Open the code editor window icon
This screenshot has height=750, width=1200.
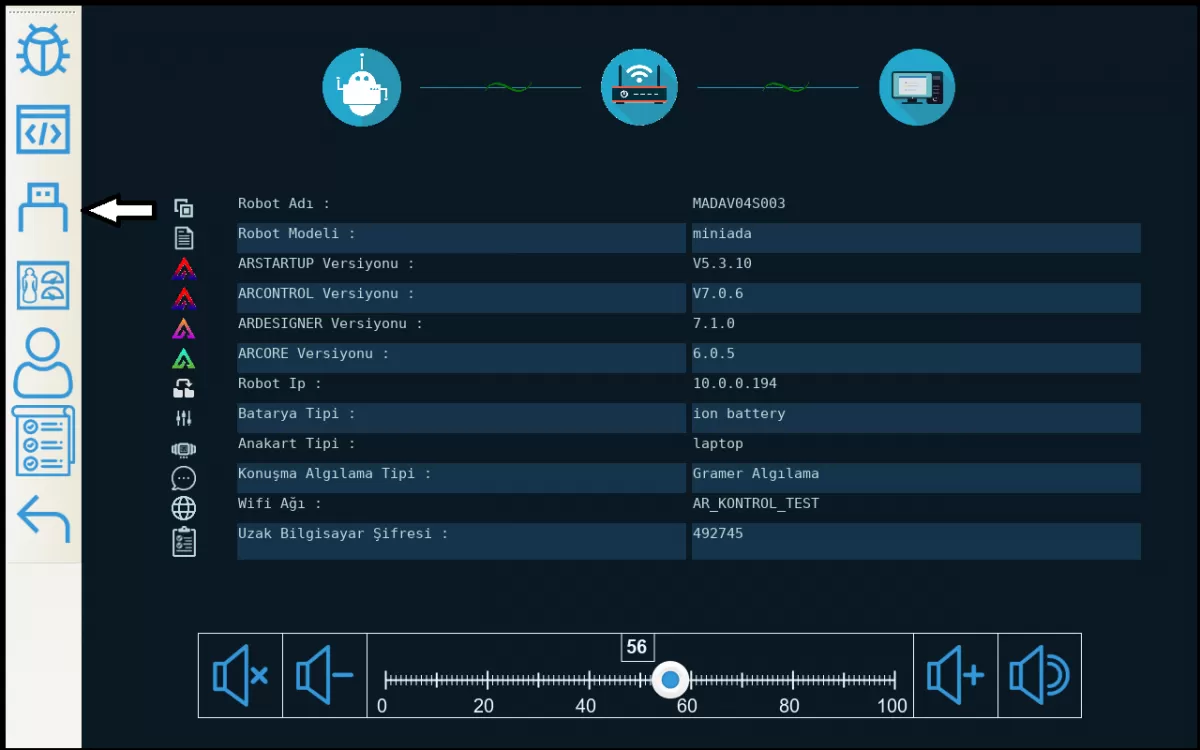[43, 130]
